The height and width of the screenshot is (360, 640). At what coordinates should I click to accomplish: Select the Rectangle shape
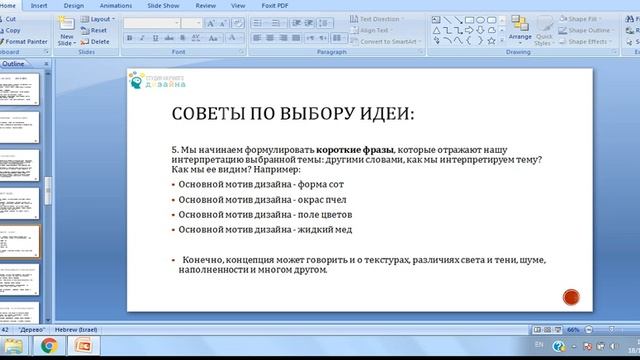click(x=469, y=20)
